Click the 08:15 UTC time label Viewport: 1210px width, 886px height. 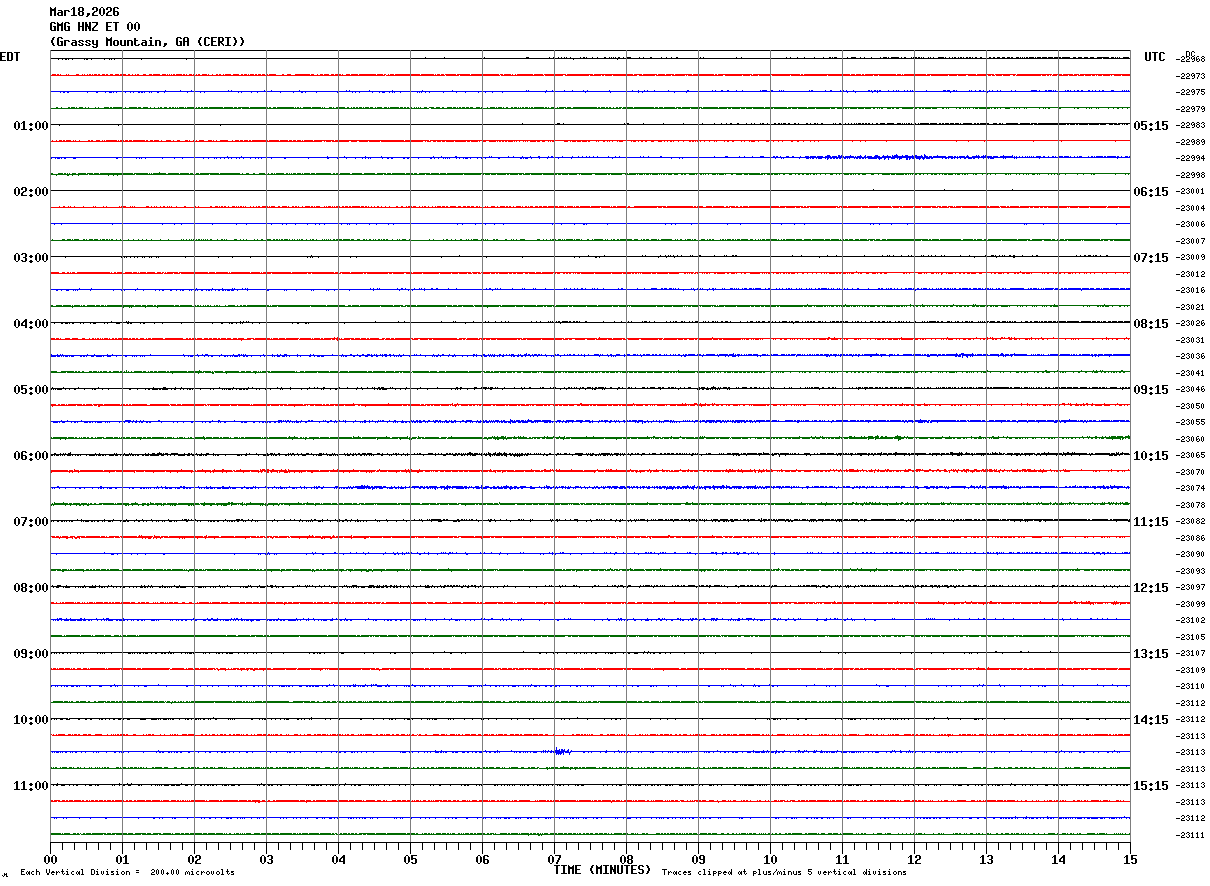tap(1151, 324)
